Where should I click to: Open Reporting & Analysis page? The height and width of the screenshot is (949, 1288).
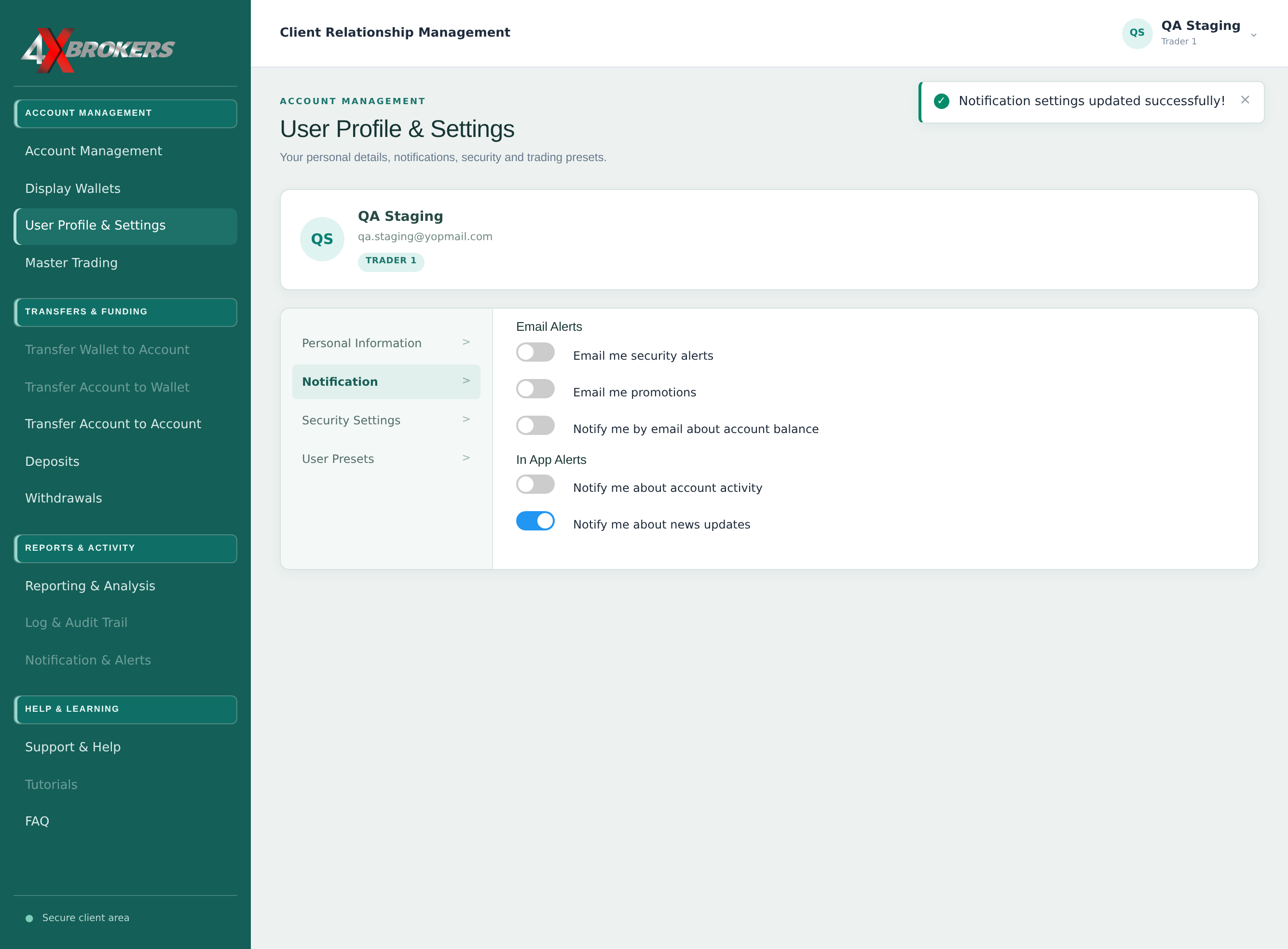(125, 586)
